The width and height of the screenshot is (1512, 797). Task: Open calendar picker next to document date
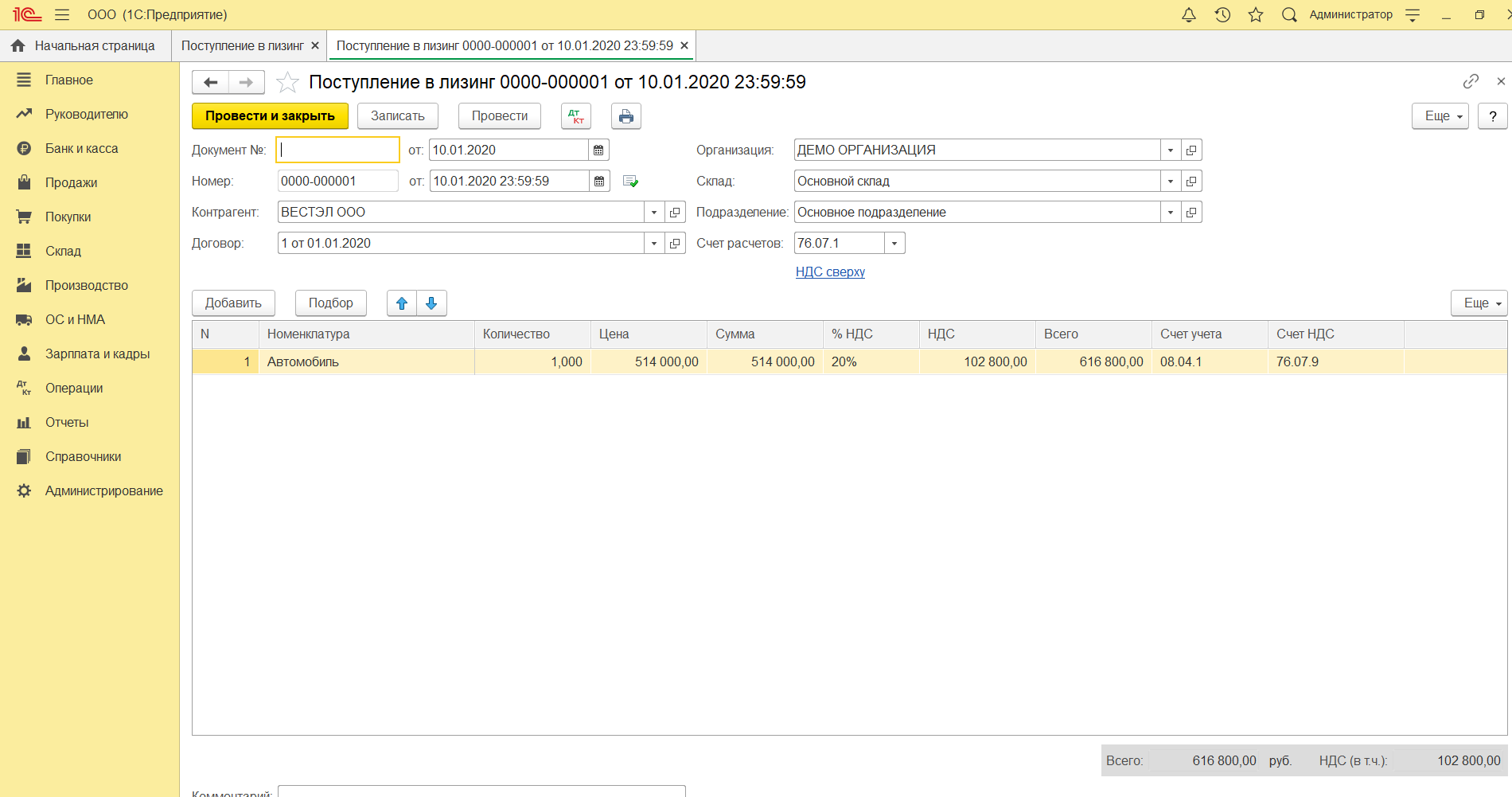point(598,150)
